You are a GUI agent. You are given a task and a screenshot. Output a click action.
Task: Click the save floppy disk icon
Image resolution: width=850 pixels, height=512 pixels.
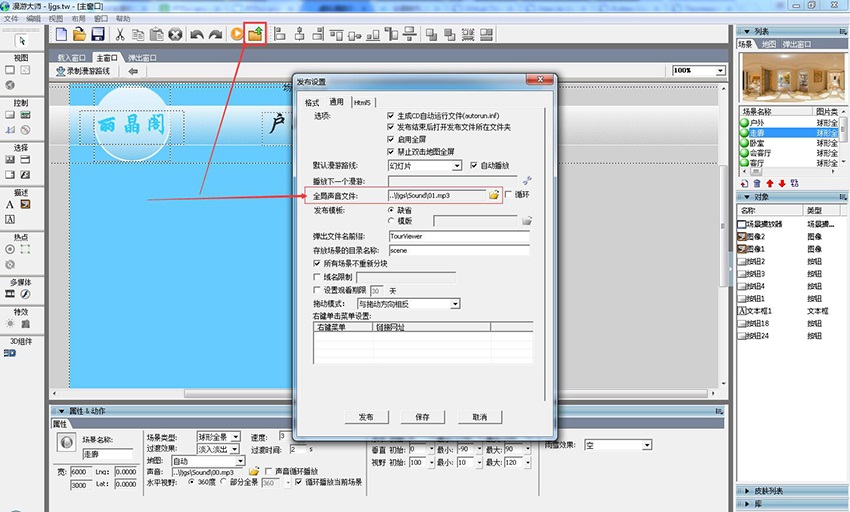pos(98,34)
